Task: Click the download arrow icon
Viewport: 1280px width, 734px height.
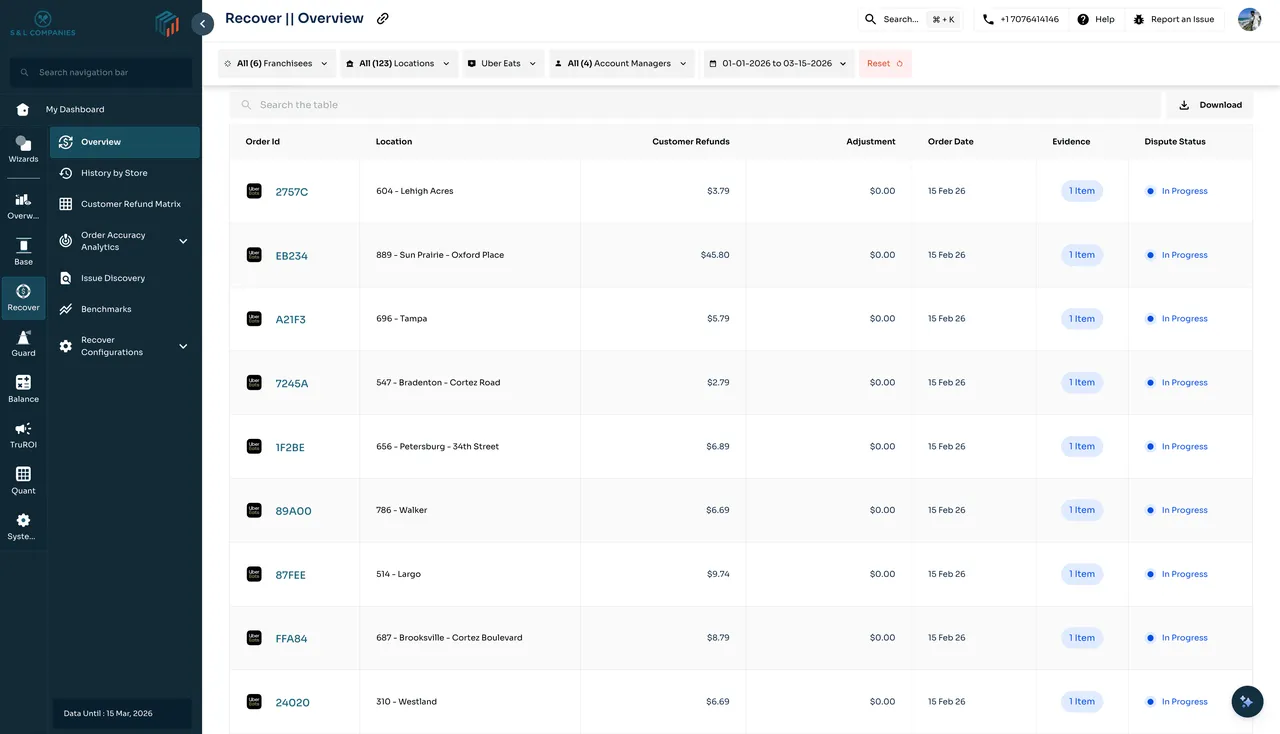Action: [1184, 105]
